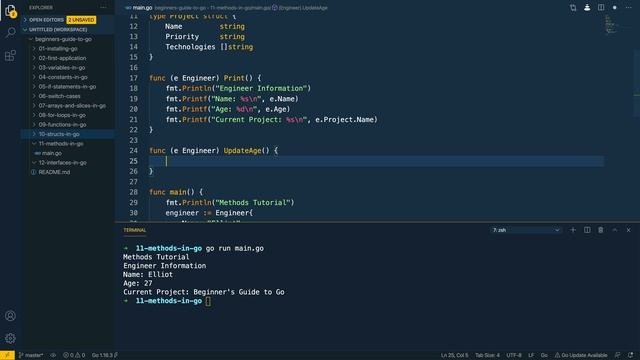Create a new terminal with plus icon
The image size is (640, 360).
(x=573, y=230)
